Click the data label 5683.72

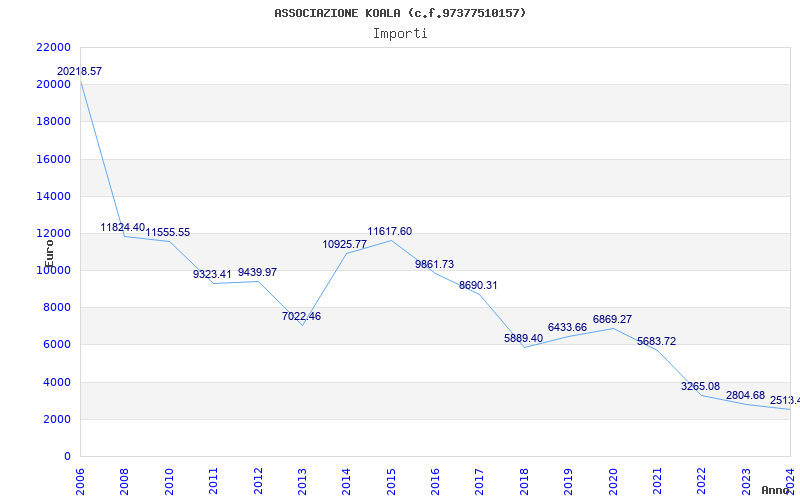(656, 341)
